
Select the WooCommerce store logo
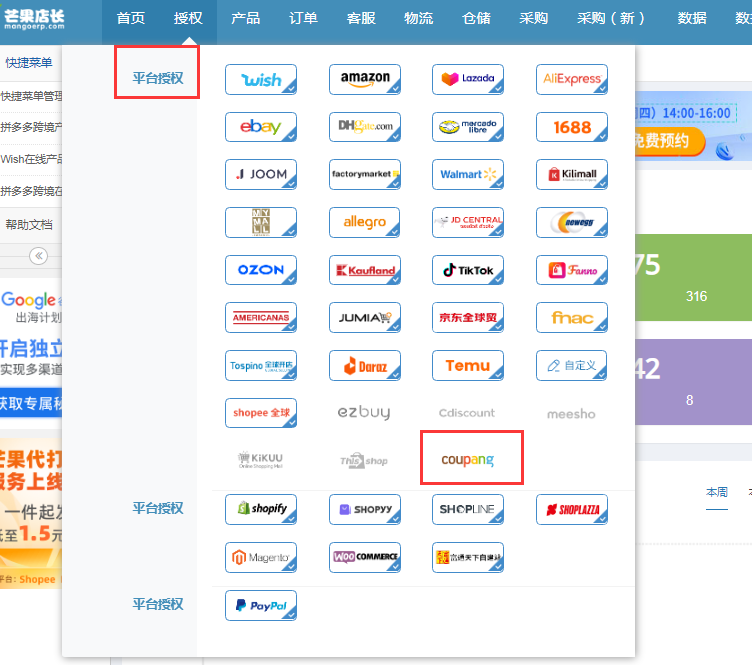point(364,557)
